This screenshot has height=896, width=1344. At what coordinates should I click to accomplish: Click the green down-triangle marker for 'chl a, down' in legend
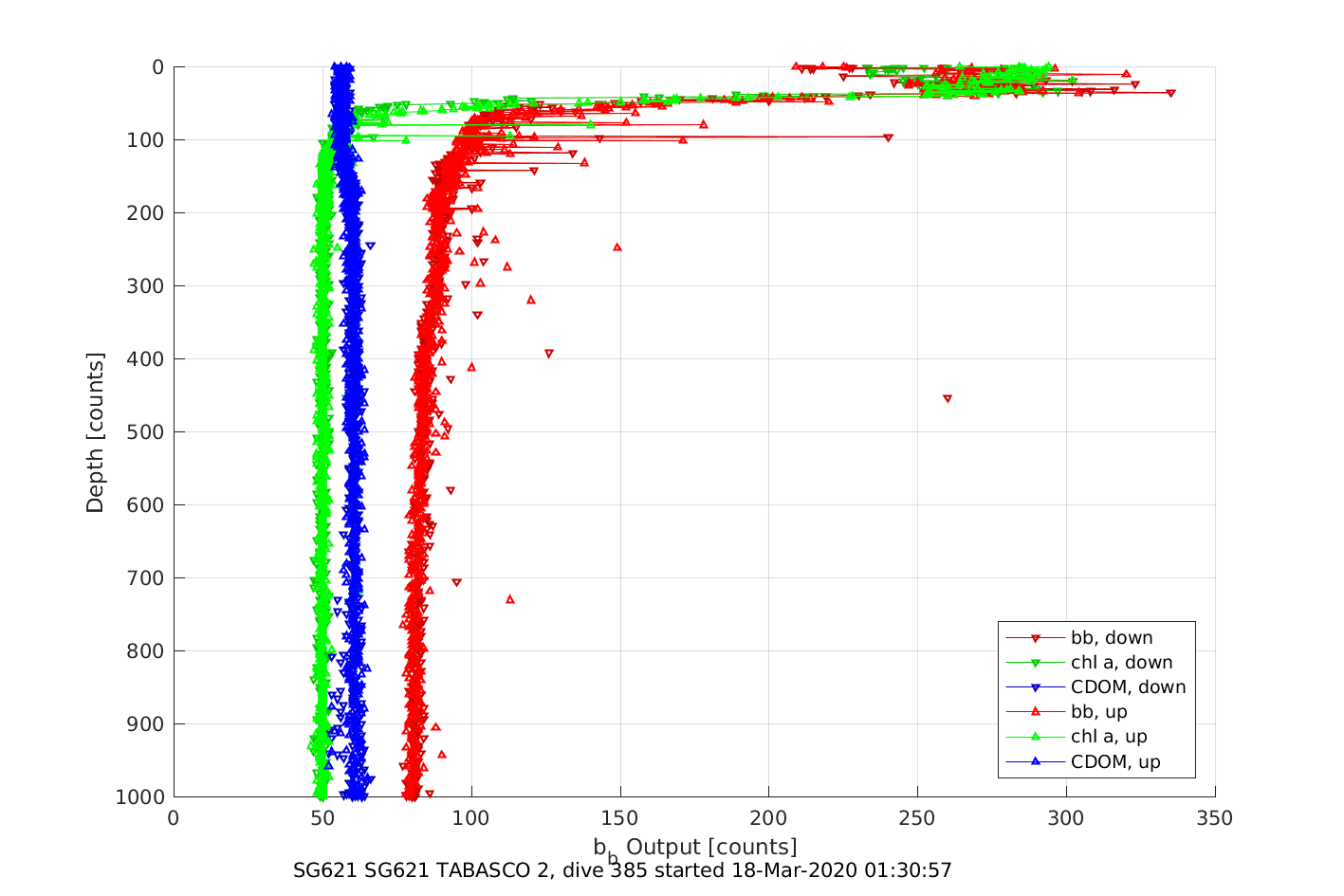[x=1036, y=663]
